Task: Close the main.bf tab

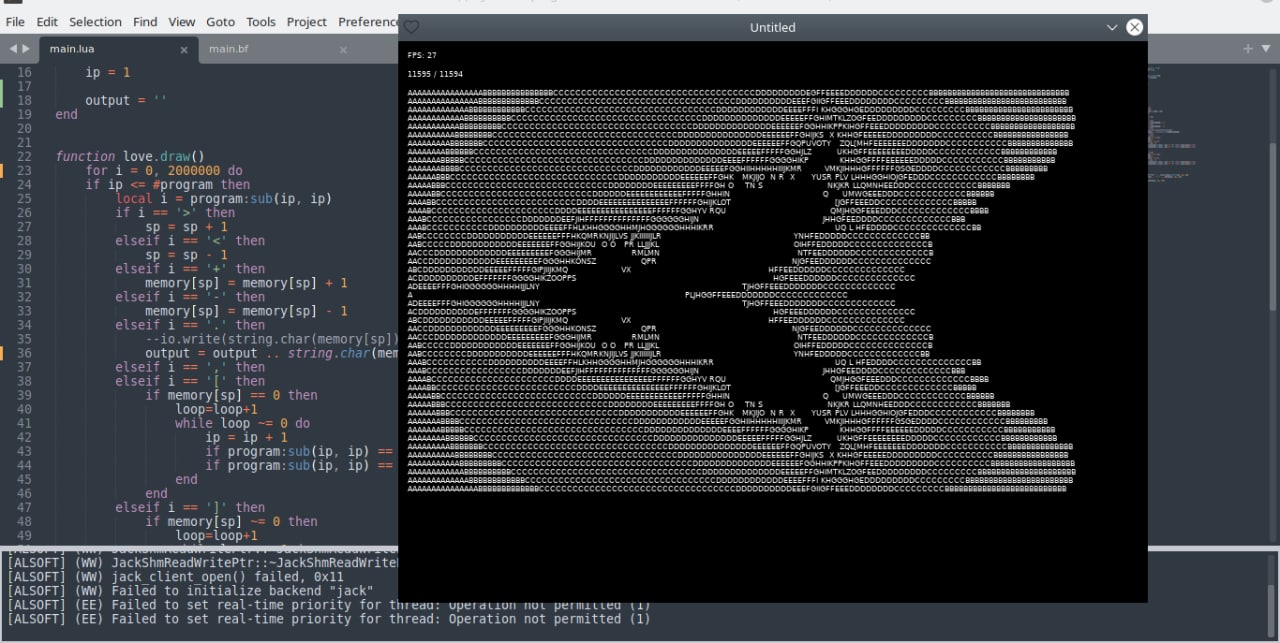Action: [343, 49]
